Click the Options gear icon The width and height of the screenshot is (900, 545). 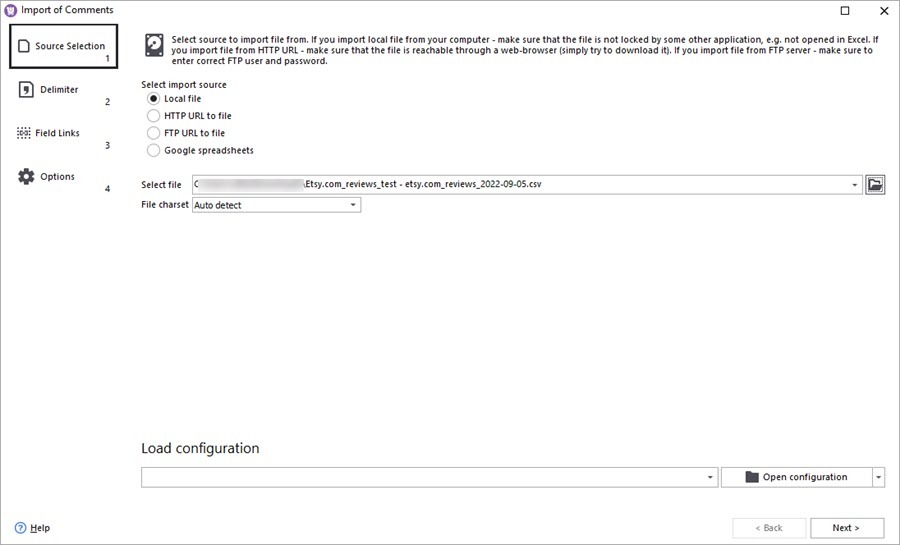point(26,177)
